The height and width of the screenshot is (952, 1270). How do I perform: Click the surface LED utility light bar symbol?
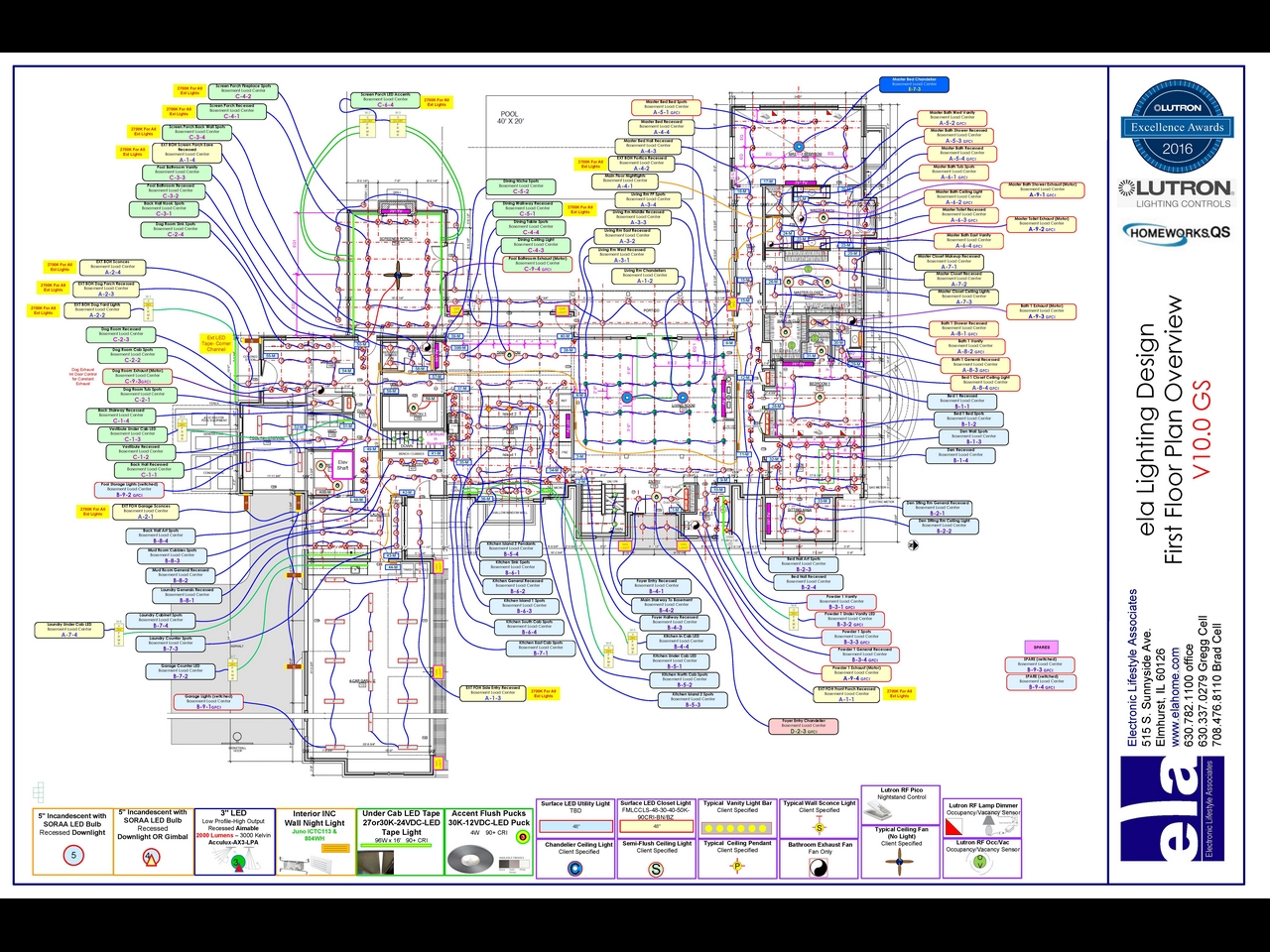[575, 825]
